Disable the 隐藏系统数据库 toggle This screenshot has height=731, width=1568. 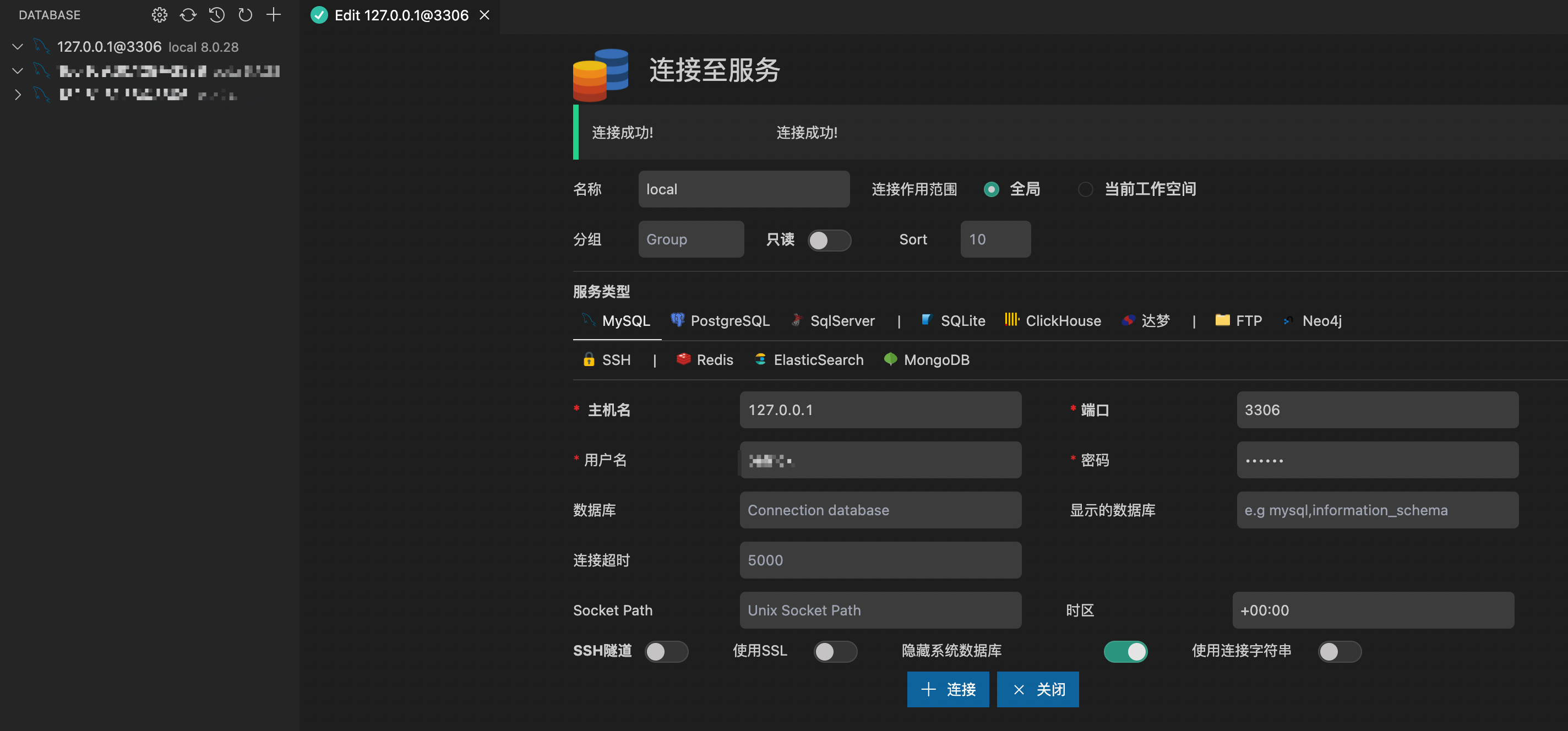tap(1125, 651)
